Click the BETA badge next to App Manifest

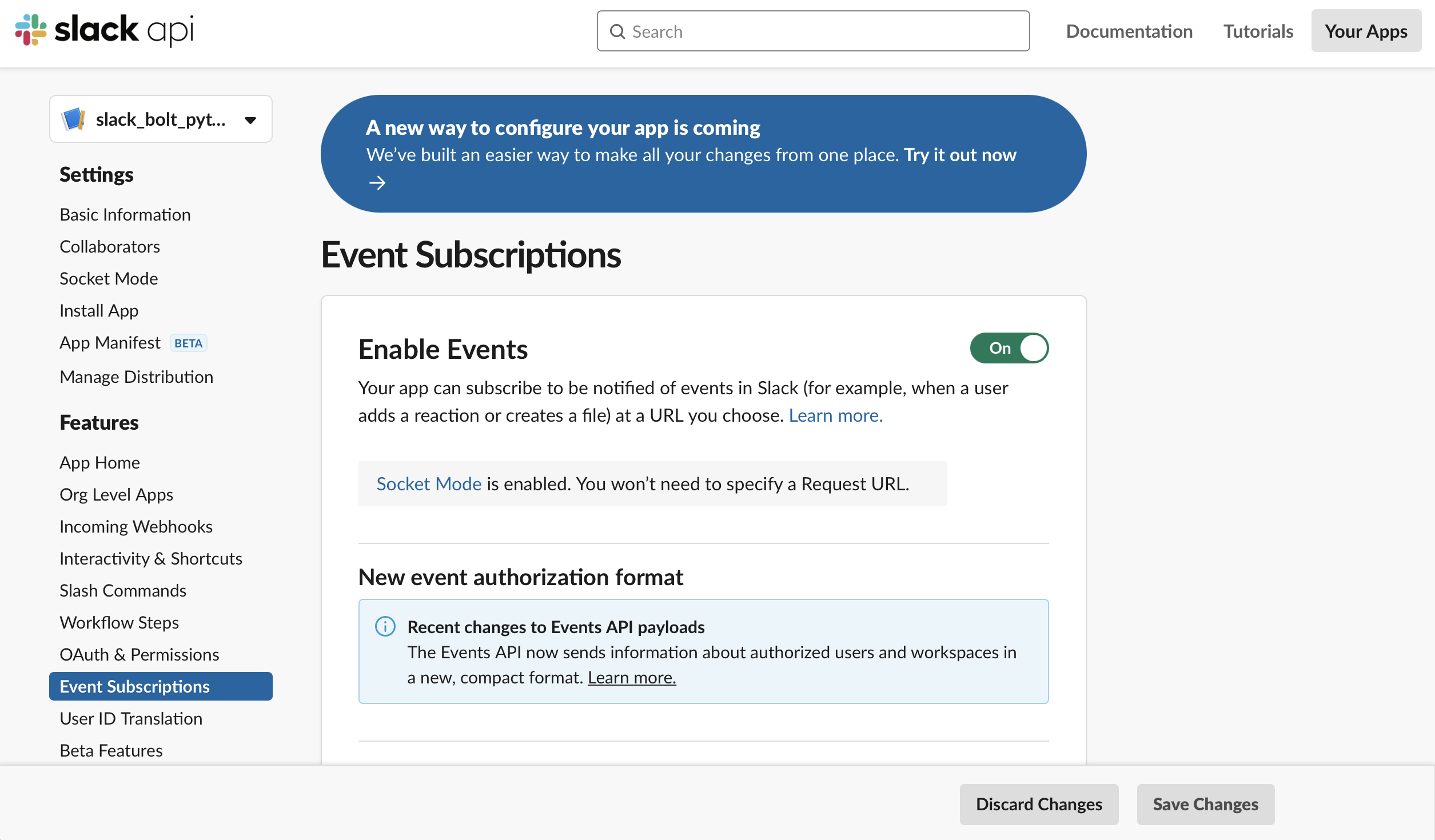(188, 343)
